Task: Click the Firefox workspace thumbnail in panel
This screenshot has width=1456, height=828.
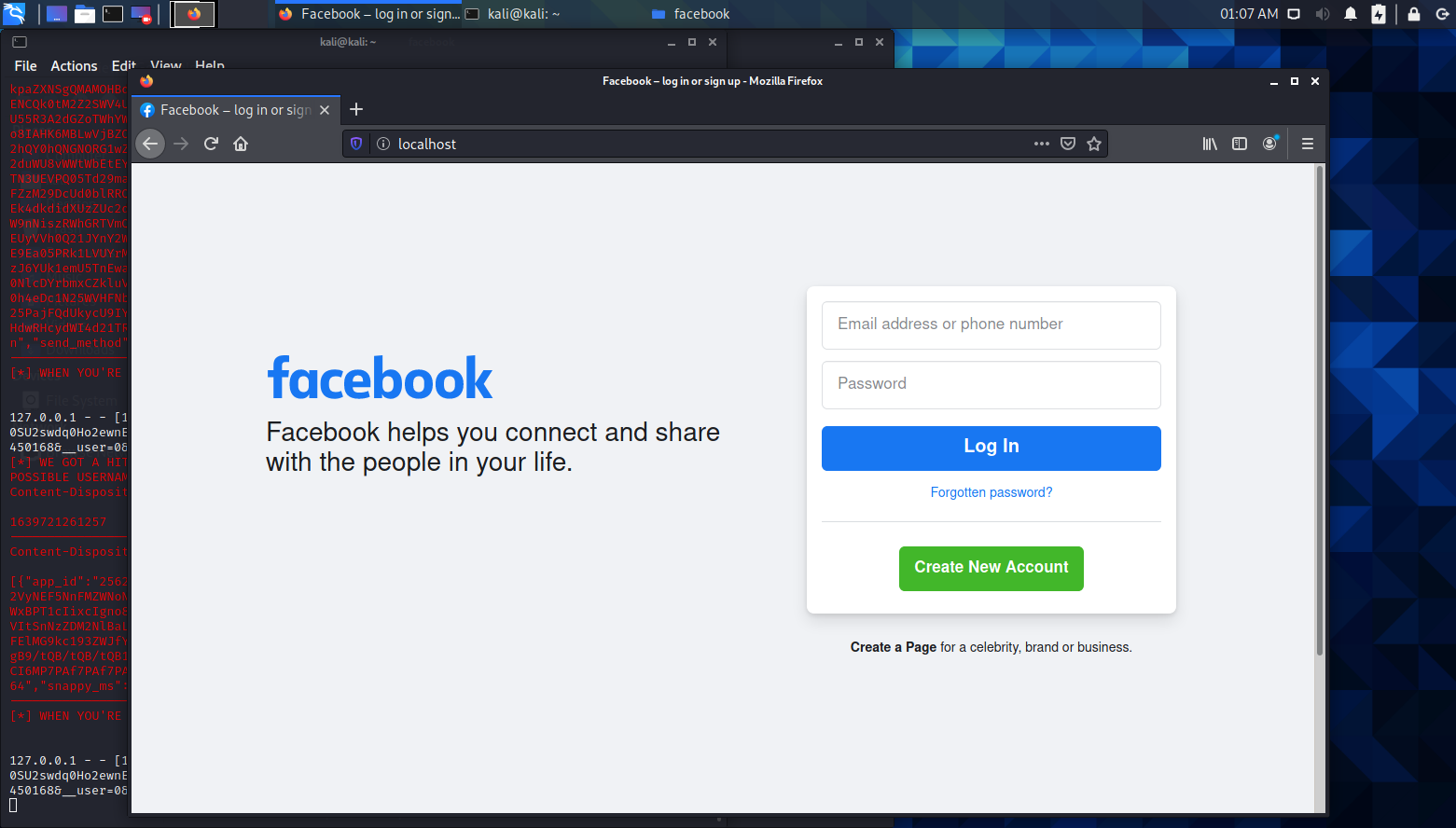Action: click(193, 14)
